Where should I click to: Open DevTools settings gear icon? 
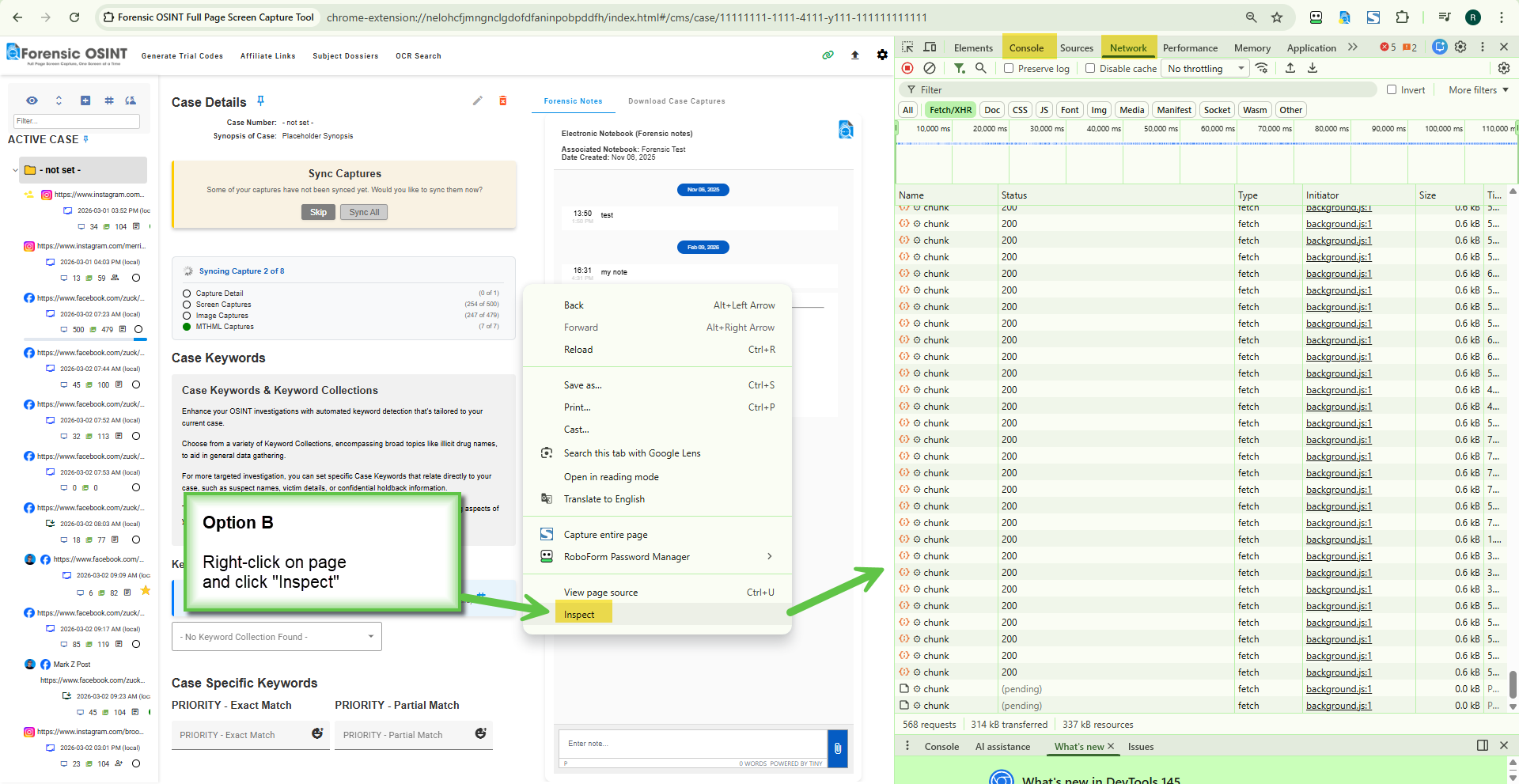click(1460, 47)
